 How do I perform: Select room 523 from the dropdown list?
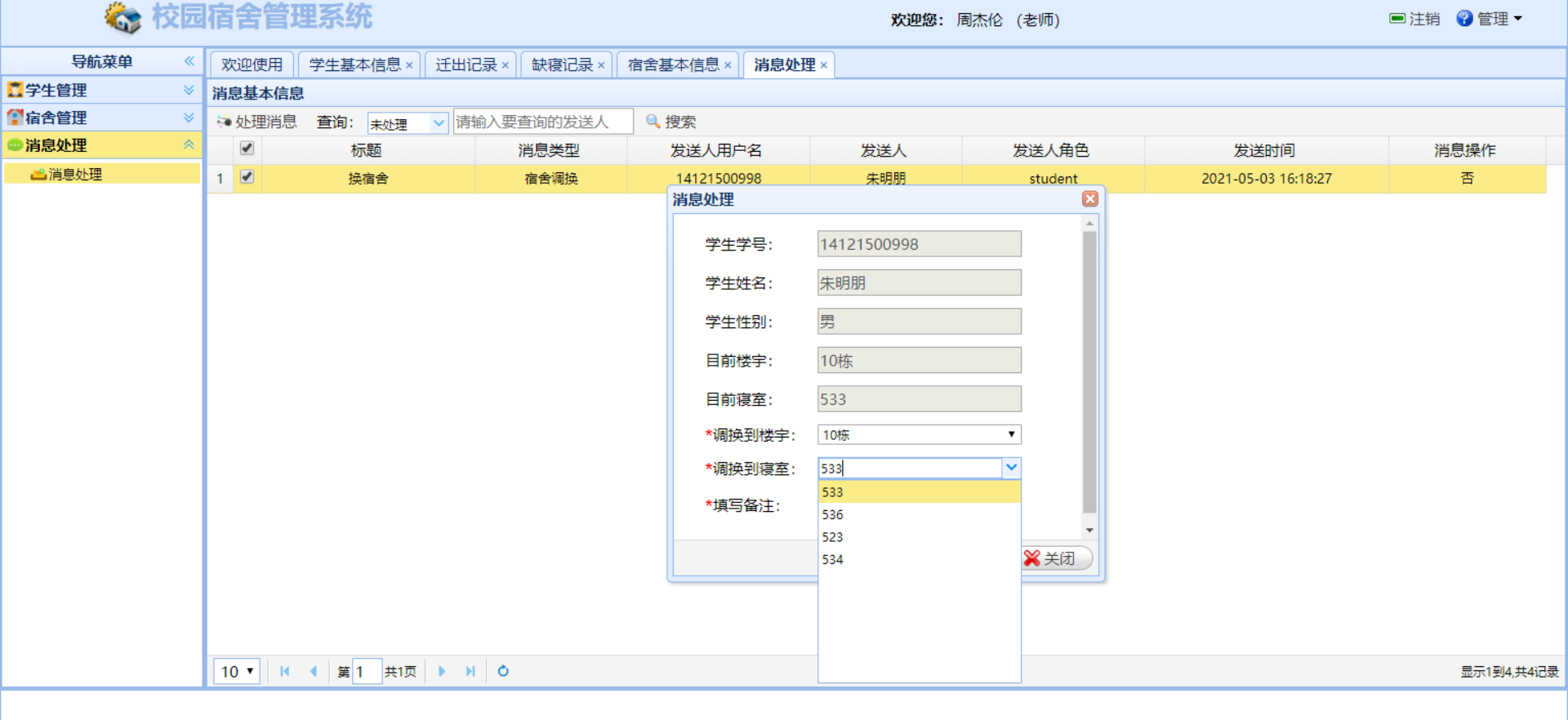pyautogui.click(x=919, y=537)
